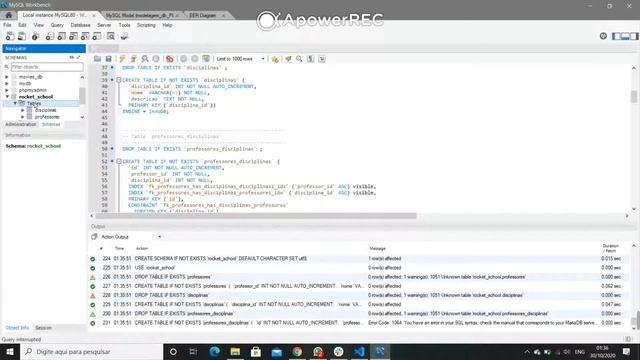Run explain plan with magnifier lightning icon

point(145,59)
